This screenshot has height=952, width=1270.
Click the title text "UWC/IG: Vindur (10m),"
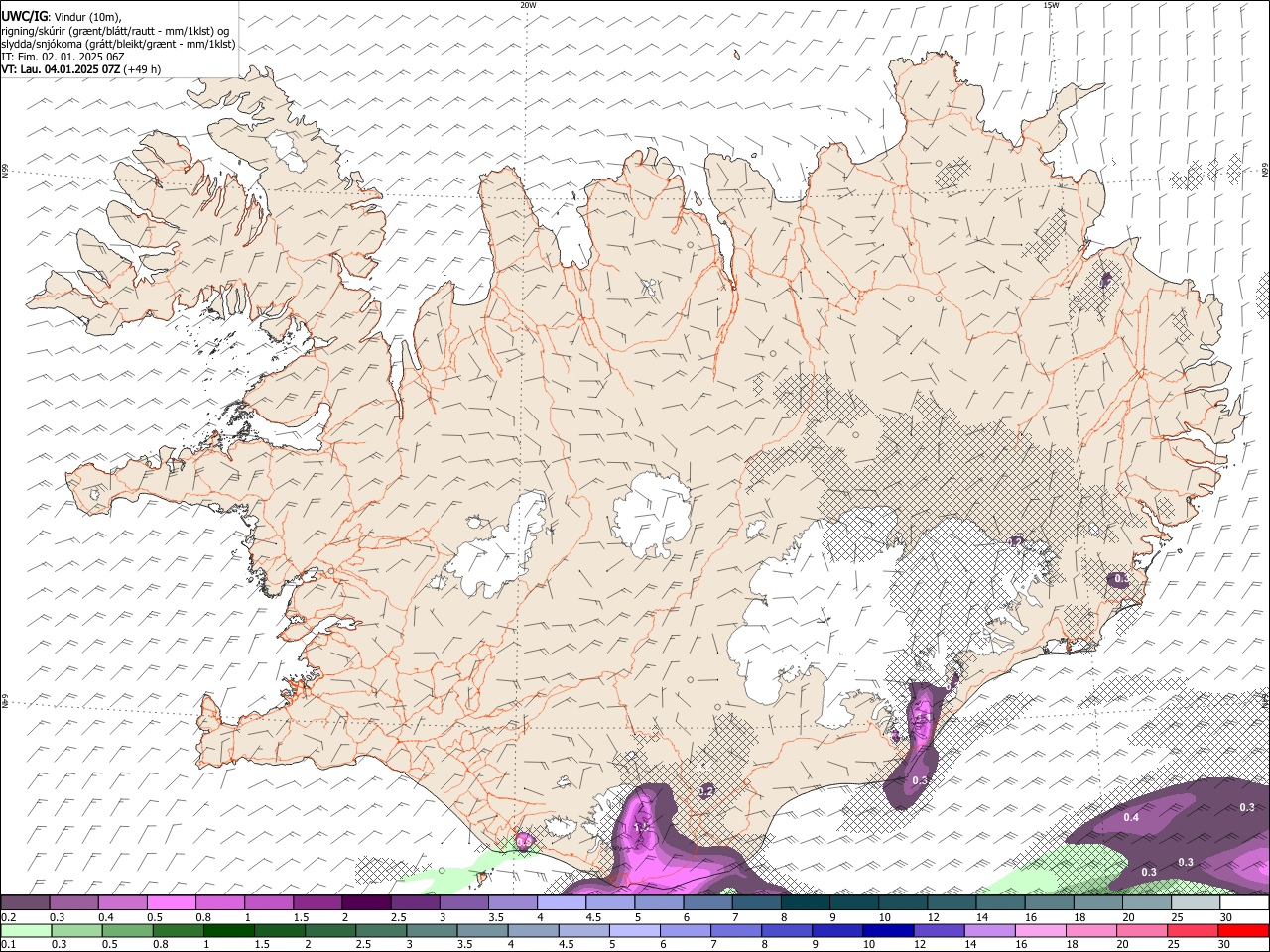pyautogui.click(x=62, y=16)
